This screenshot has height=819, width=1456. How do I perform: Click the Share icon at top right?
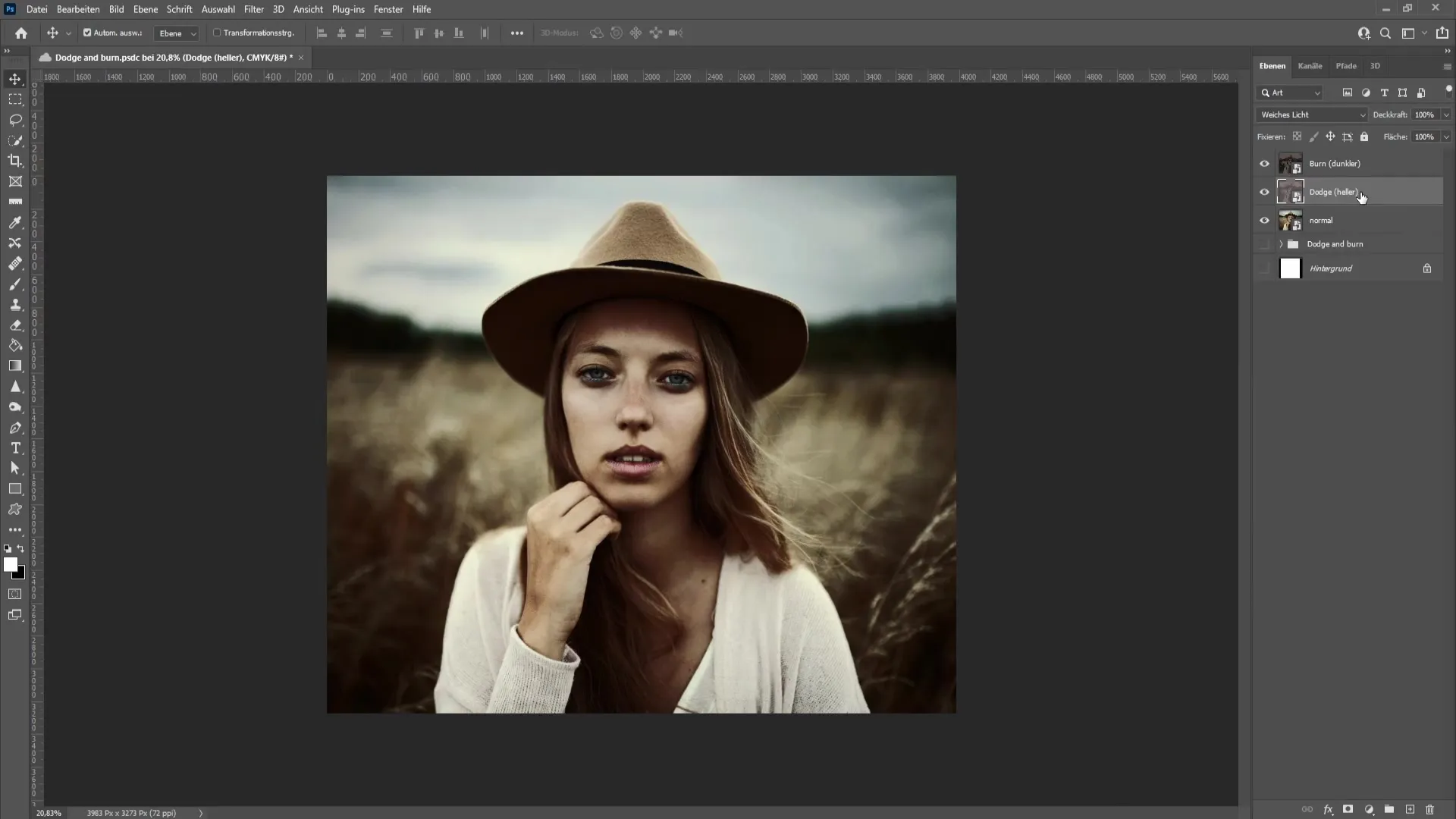[1442, 33]
